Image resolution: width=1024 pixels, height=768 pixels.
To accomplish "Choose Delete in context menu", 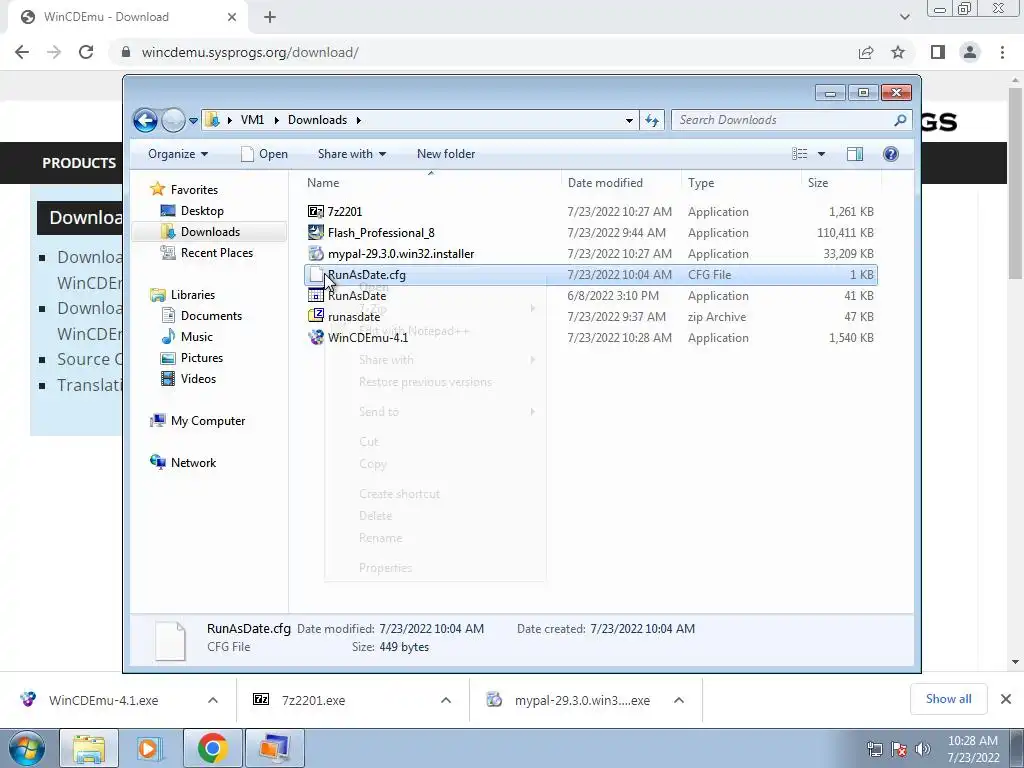I will [x=436, y=516].
